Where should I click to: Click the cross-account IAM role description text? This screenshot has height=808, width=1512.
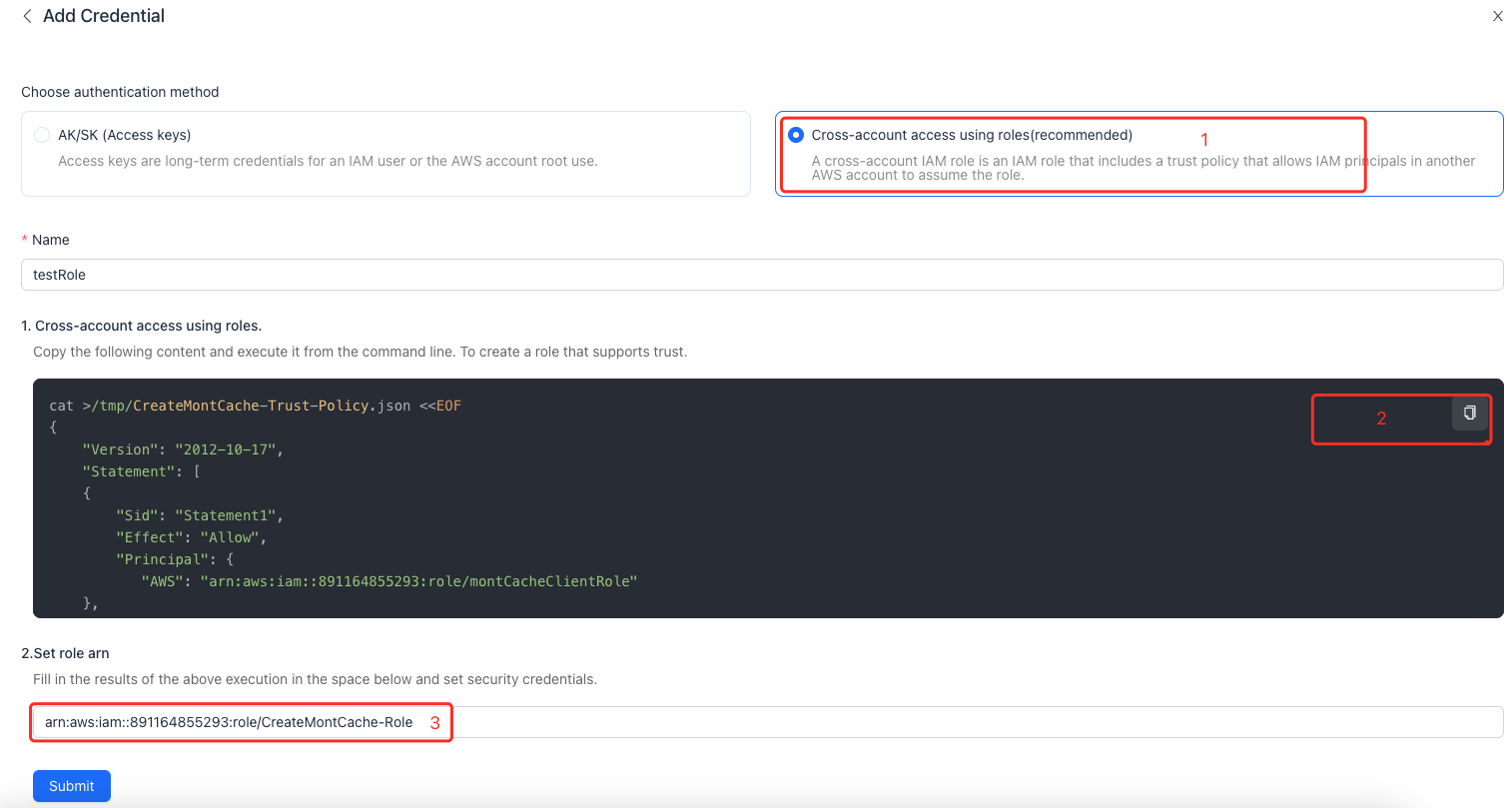click(x=1142, y=168)
